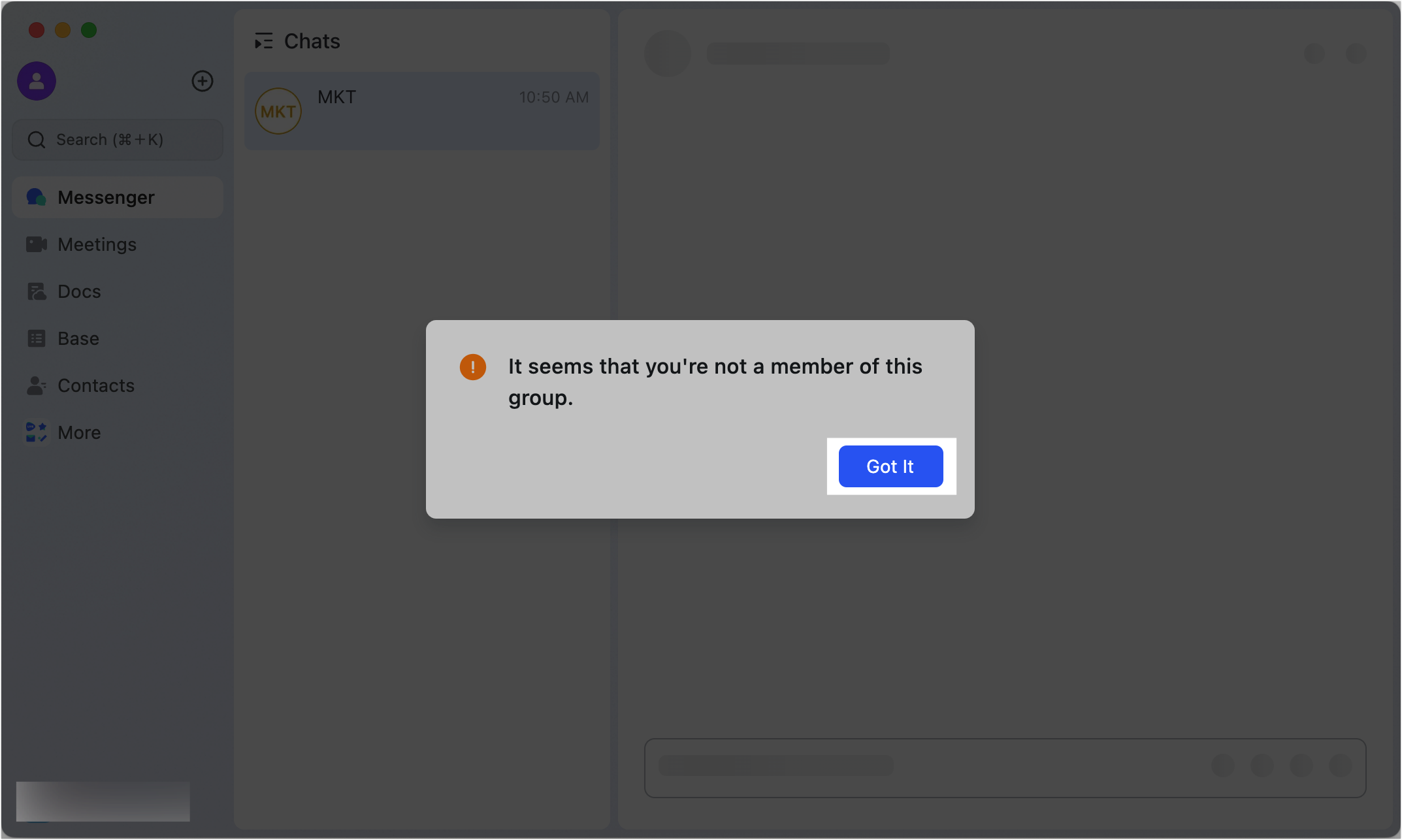Open the purple profile avatar
The width and height of the screenshot is (1402, 840).
37,81
